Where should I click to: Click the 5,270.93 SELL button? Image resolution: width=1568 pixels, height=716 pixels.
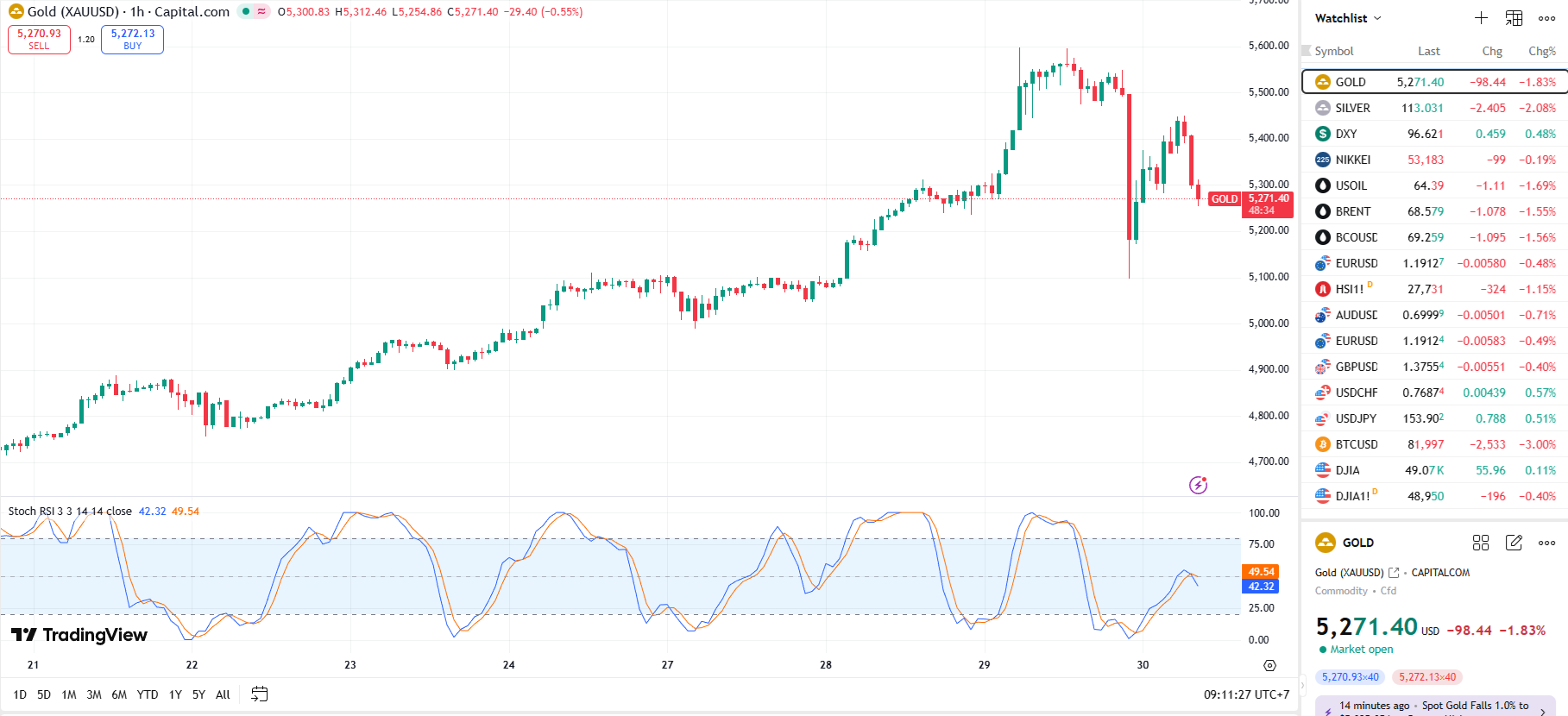tap(39, 39)
